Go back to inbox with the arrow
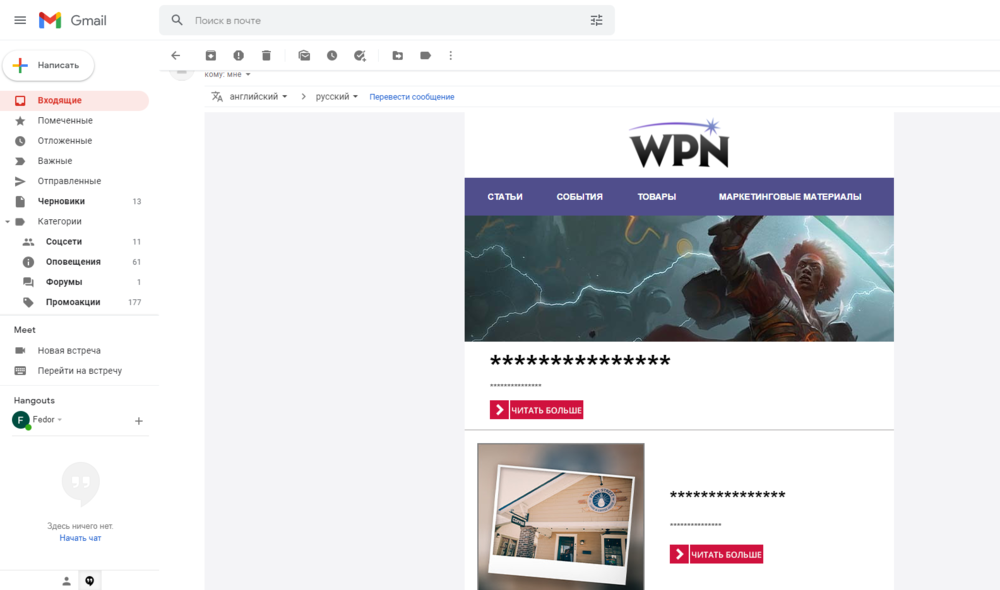 [176, 56]
